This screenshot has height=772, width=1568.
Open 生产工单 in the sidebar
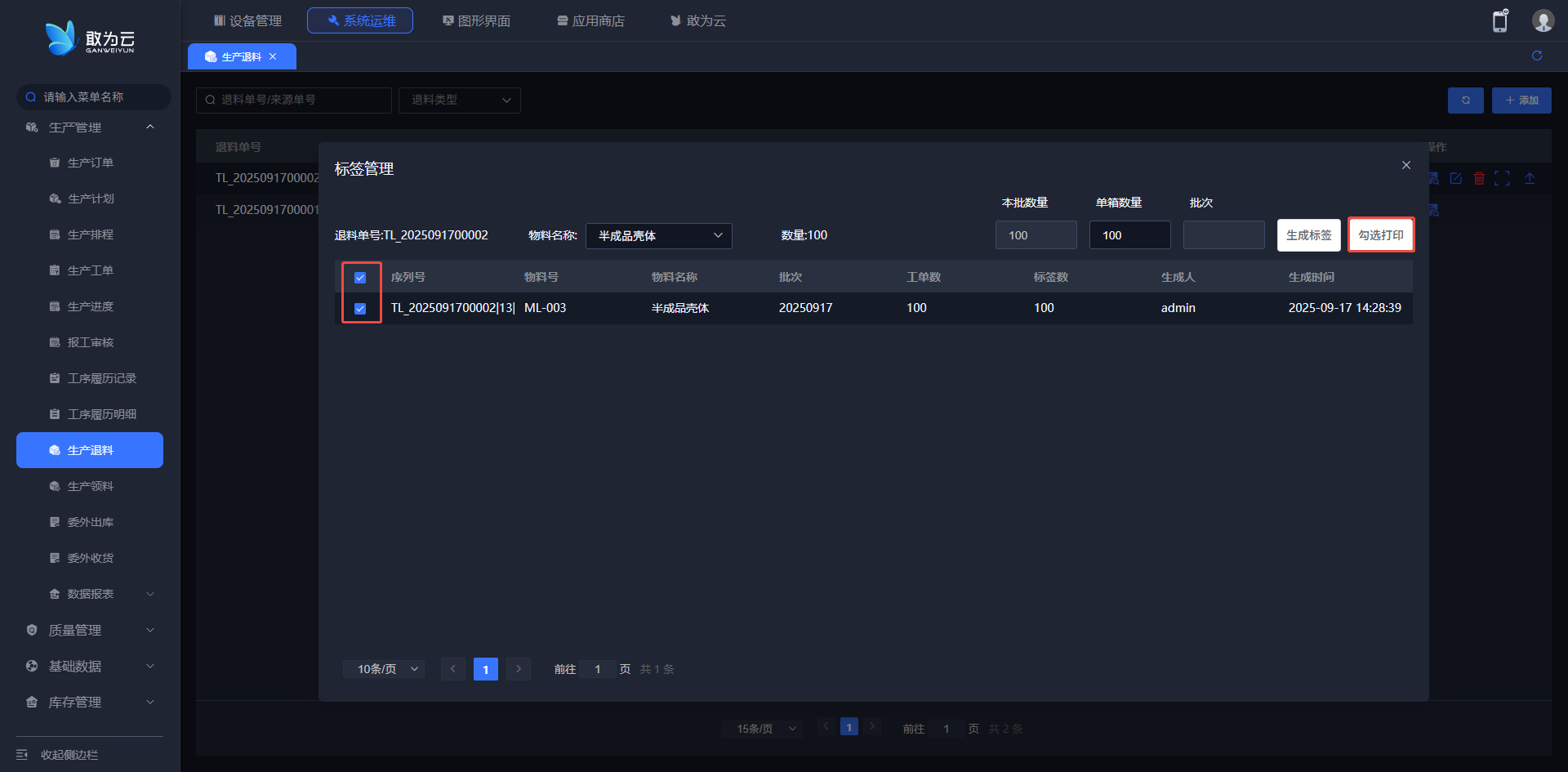pos(91,270)
